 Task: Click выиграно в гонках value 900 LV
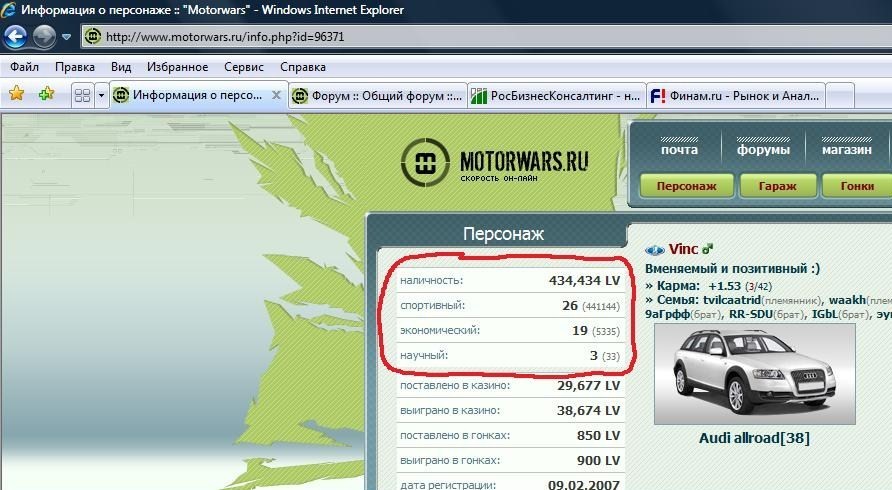pos(598,460)
